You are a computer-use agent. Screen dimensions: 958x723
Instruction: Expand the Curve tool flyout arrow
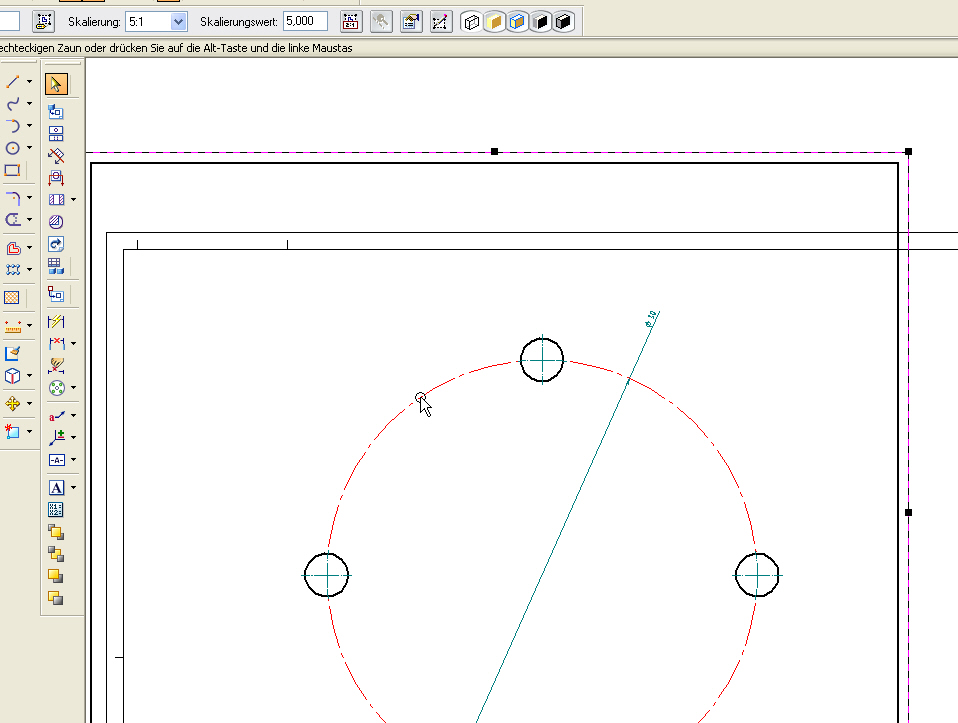pyautogui.click(x=29, y=104)
